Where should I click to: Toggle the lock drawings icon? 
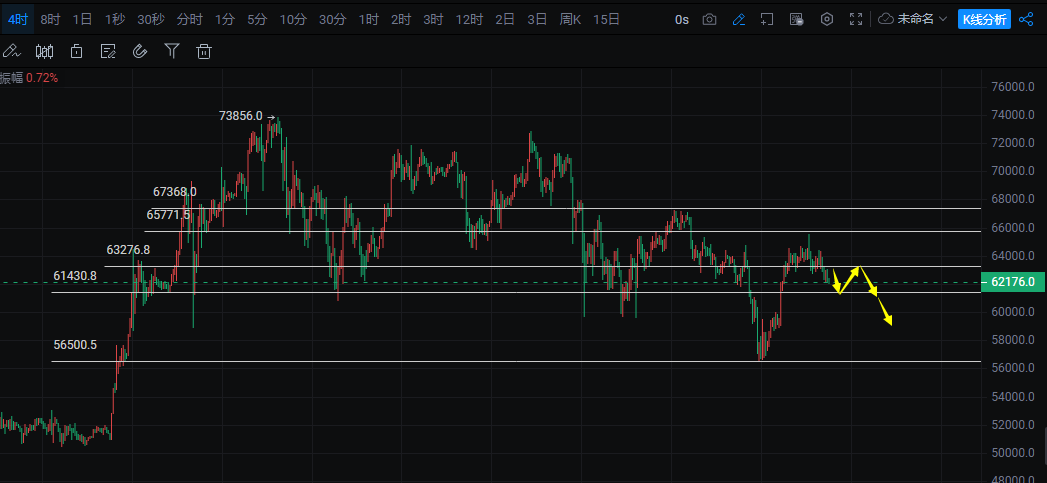click(x=76, y=51)
